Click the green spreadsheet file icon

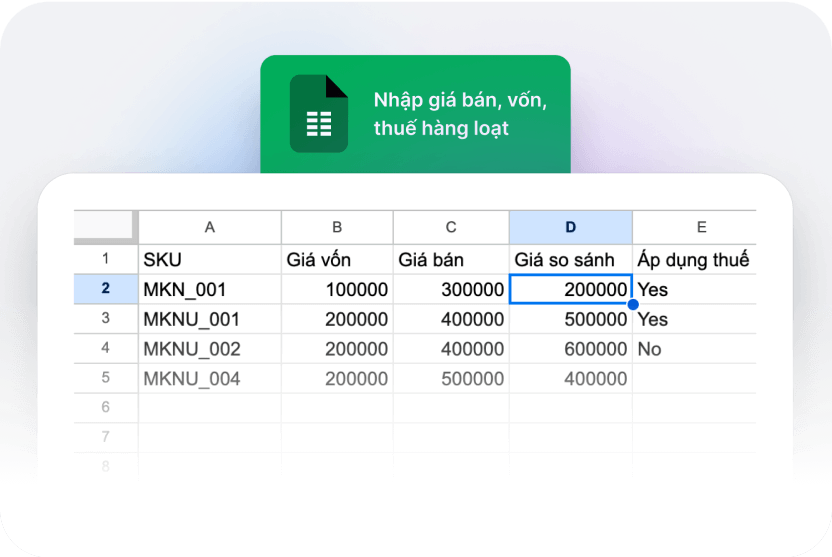pyautogui.click(x=319, y=114)
